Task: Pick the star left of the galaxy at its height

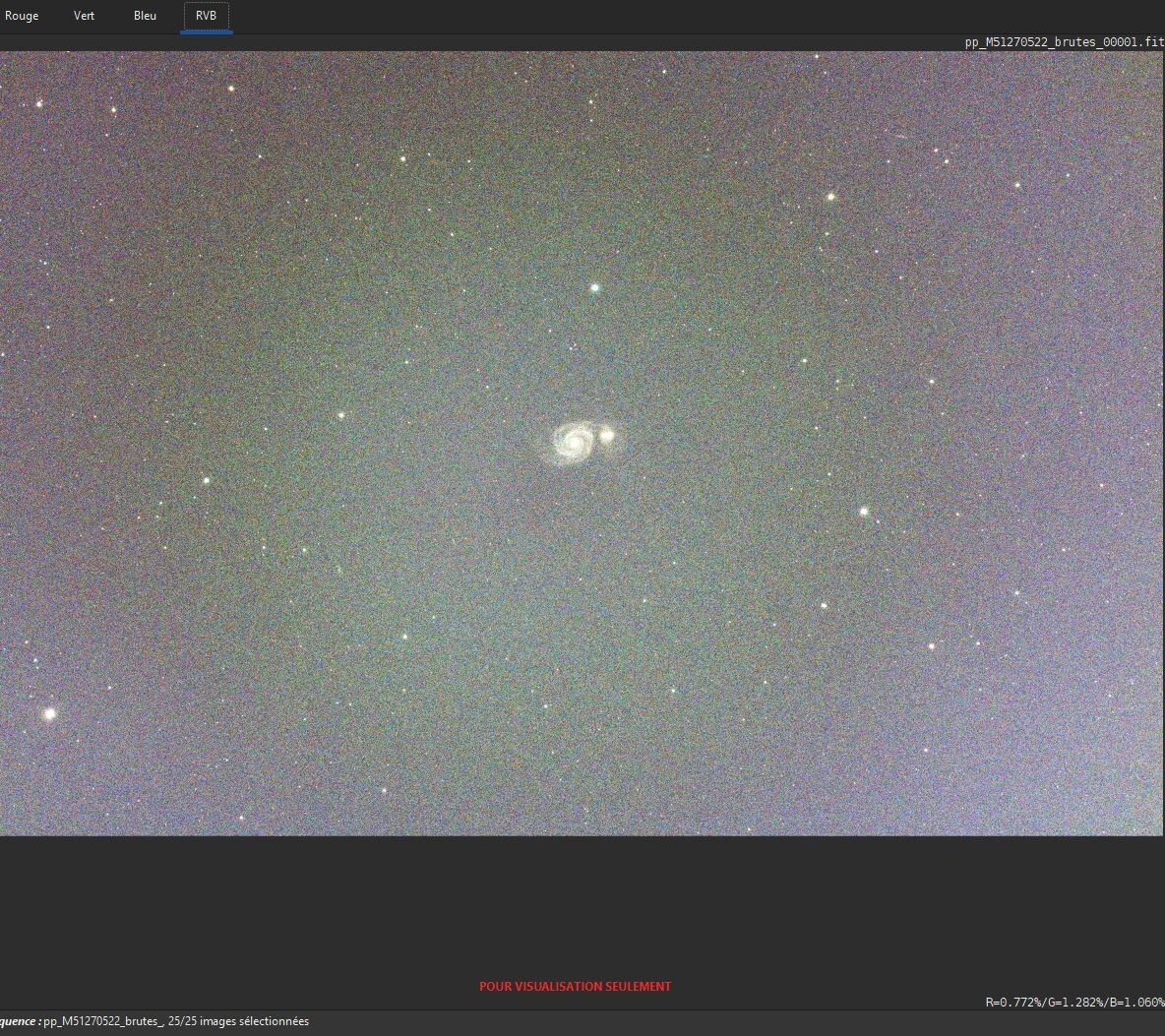Action: [341, 415]
